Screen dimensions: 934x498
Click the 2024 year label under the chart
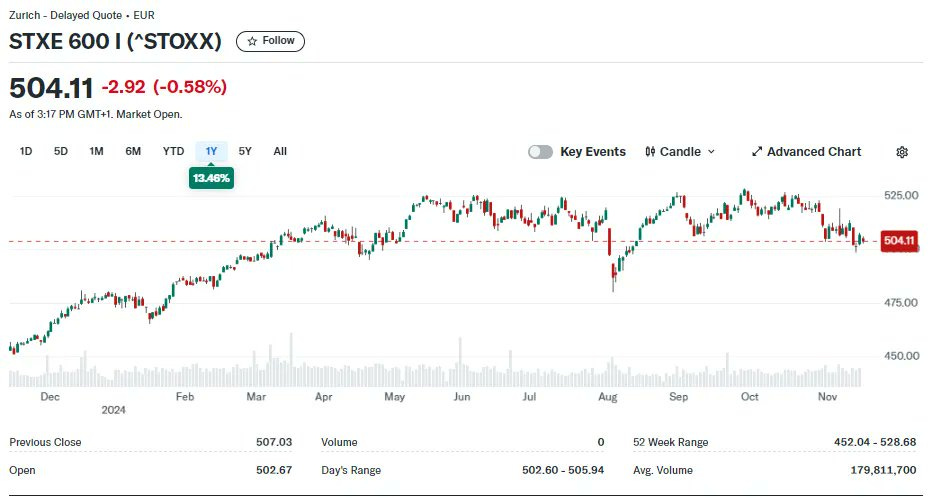[x=113, y=410]
